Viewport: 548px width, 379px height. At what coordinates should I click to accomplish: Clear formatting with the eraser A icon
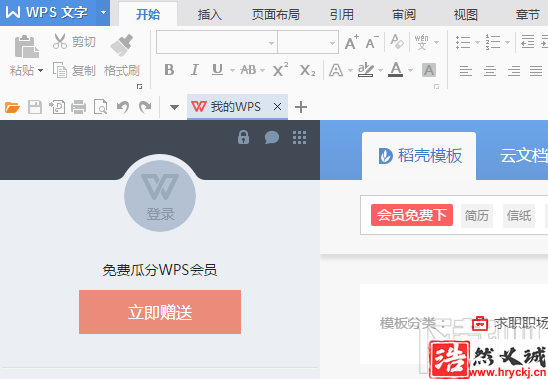(x=397, y=41)
